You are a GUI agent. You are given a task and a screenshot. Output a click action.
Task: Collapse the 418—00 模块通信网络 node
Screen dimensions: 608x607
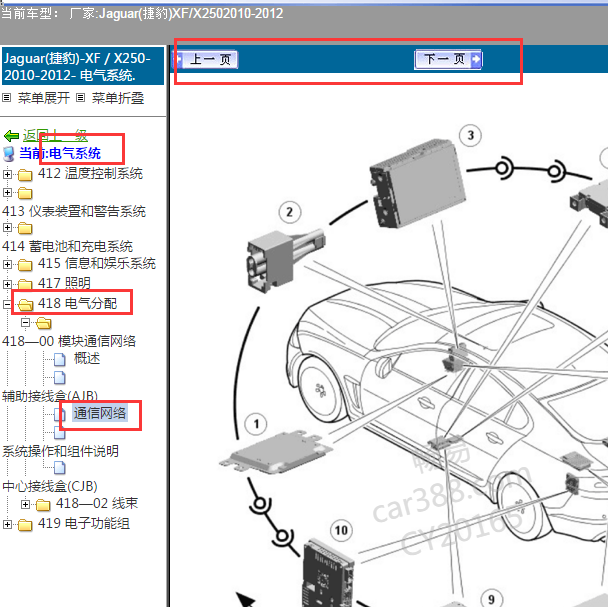point(25,323)
